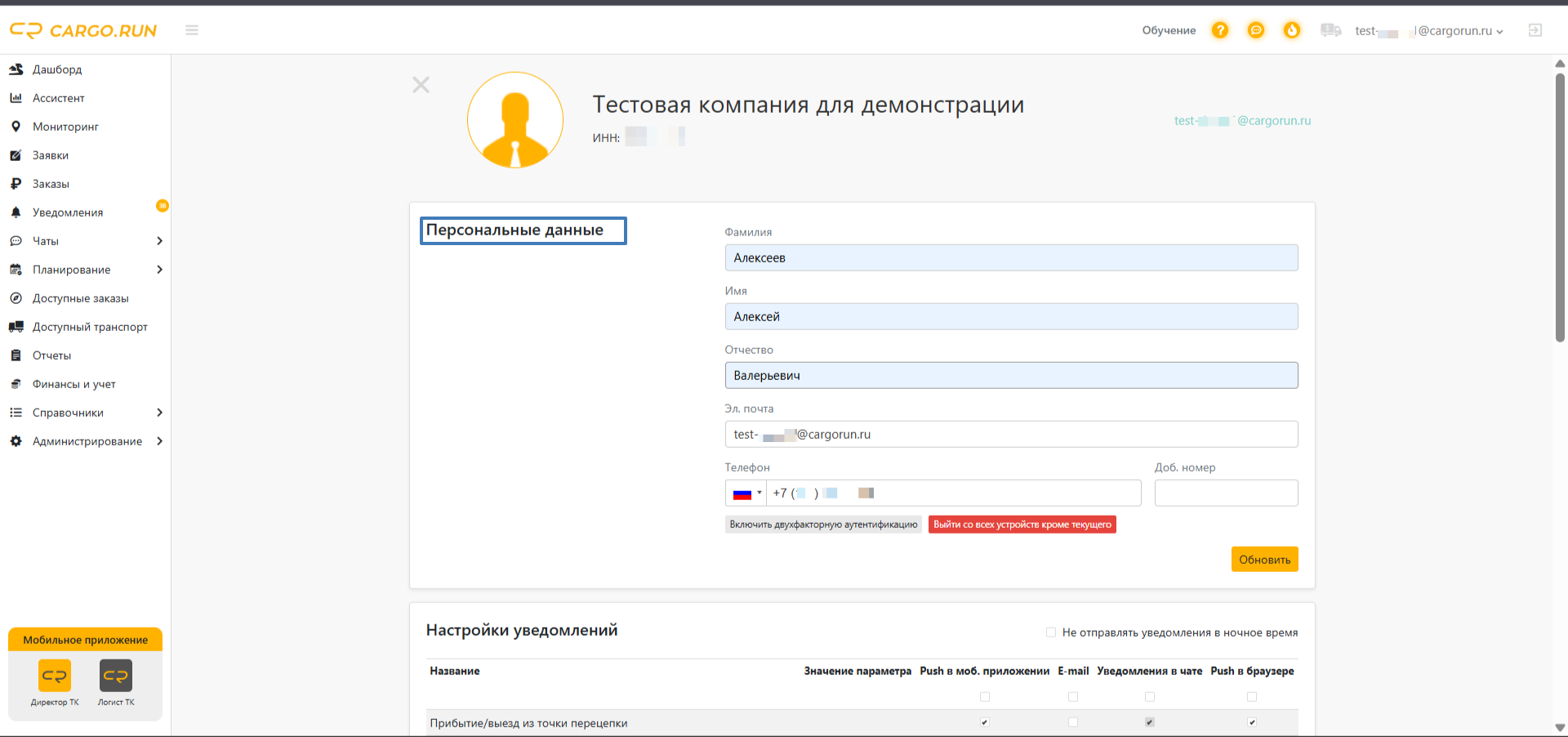Expand the Чаты sidebar submenu
This screenshot has height=737, width=1568.
159,241
